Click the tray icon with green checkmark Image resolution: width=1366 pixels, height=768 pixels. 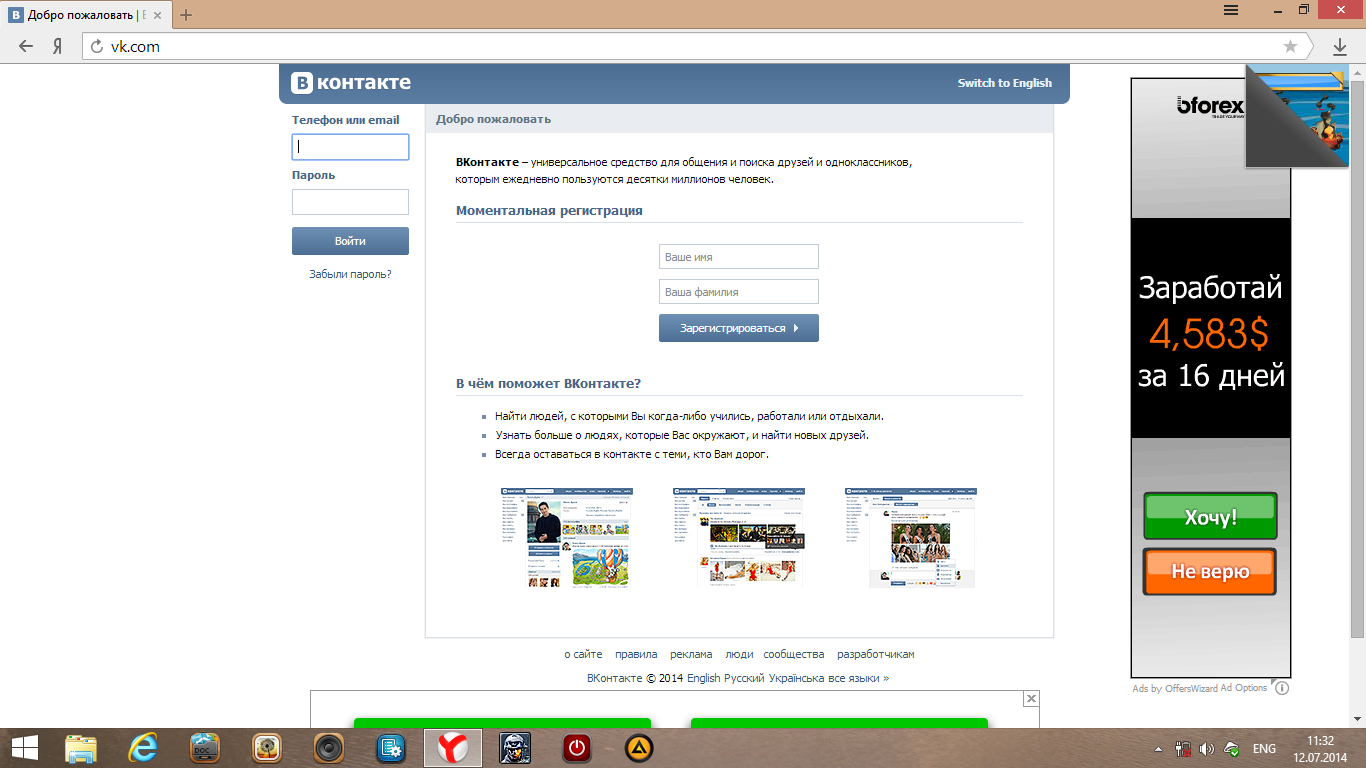tap(1232, 748)
